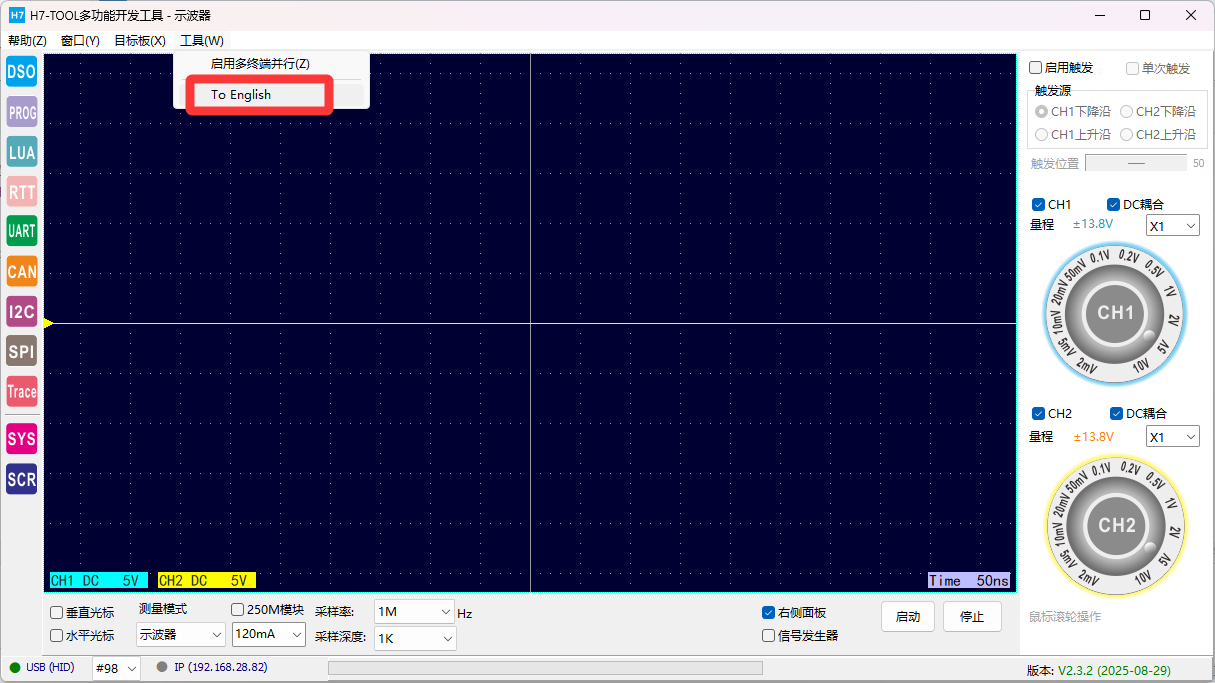The image size is (1215, 683).
Task: Toggle the 垂直光标 vertical cursor checkbox
Action: tap(57, 613)
